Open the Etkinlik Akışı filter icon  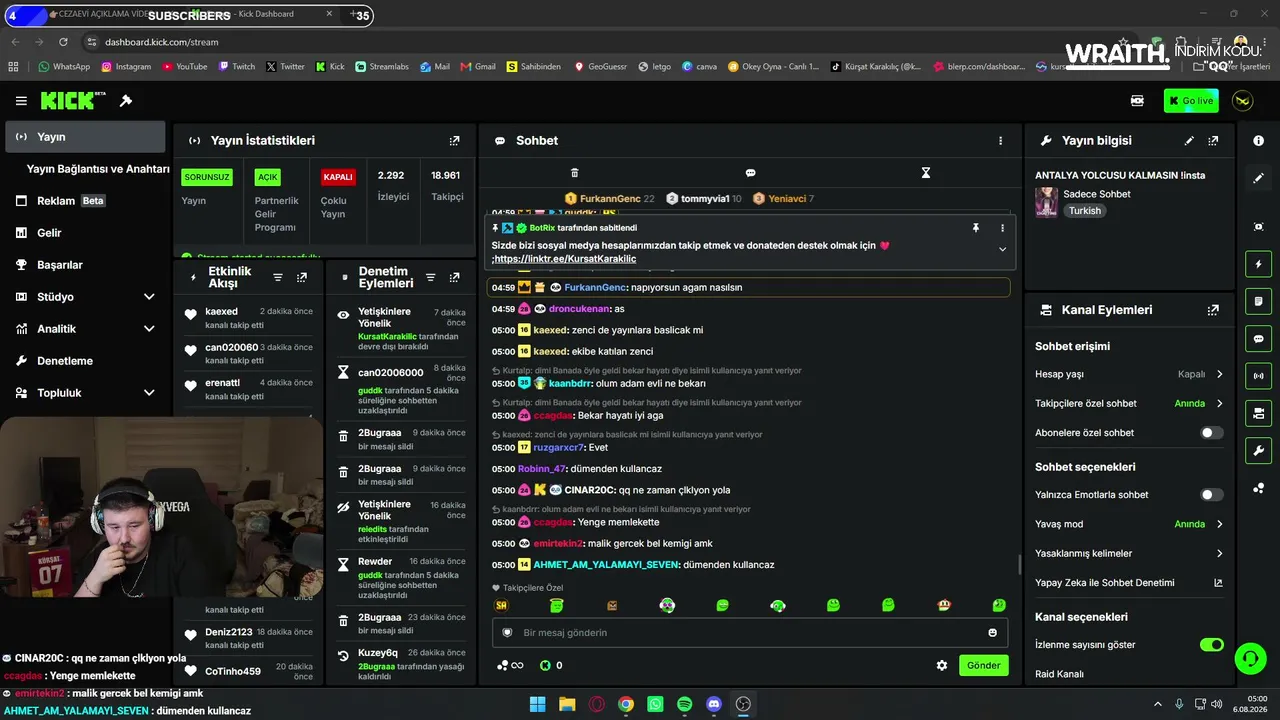click(278, 277)
